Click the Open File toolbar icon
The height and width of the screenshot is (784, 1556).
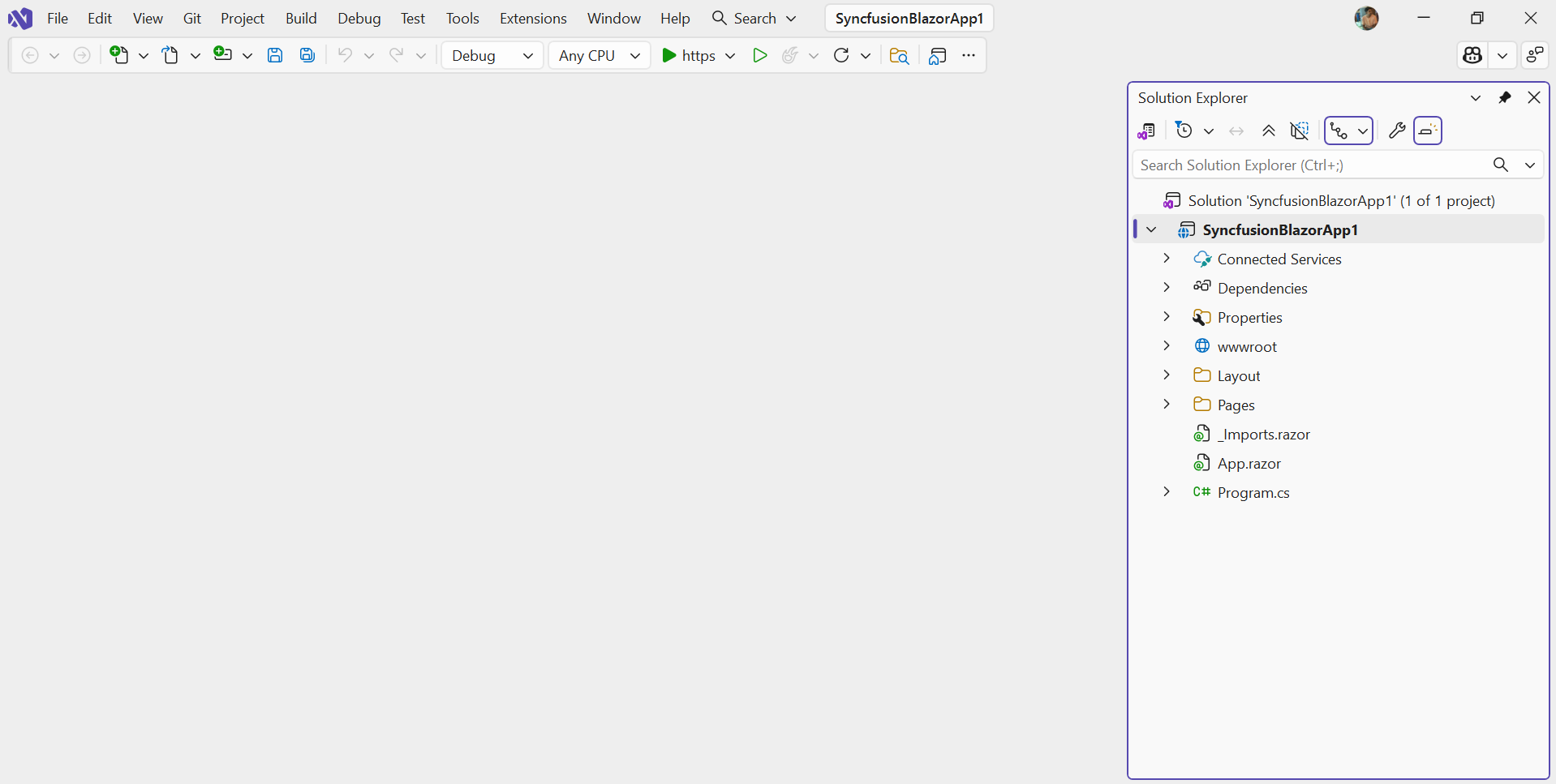(x=170, y=55)
